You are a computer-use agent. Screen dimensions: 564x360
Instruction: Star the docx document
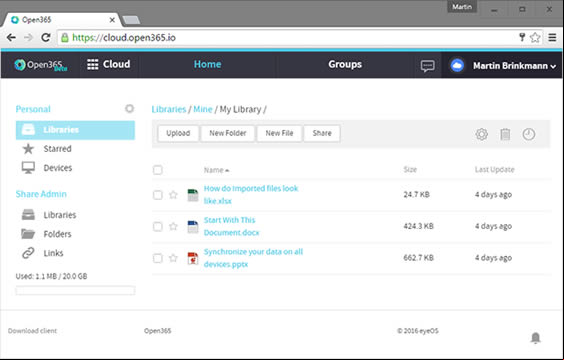(173, 226)
